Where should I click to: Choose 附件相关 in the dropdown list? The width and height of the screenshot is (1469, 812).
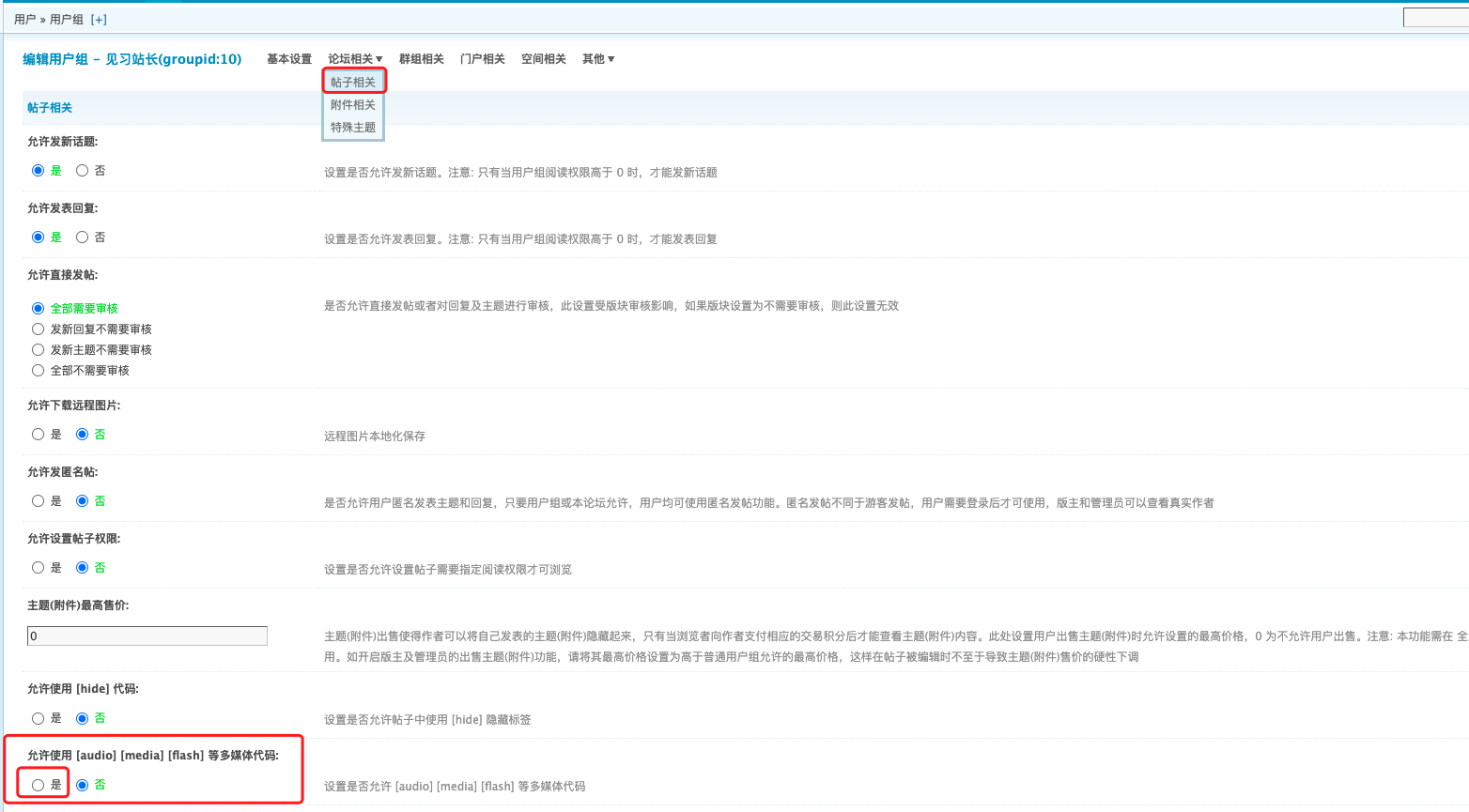353,105
